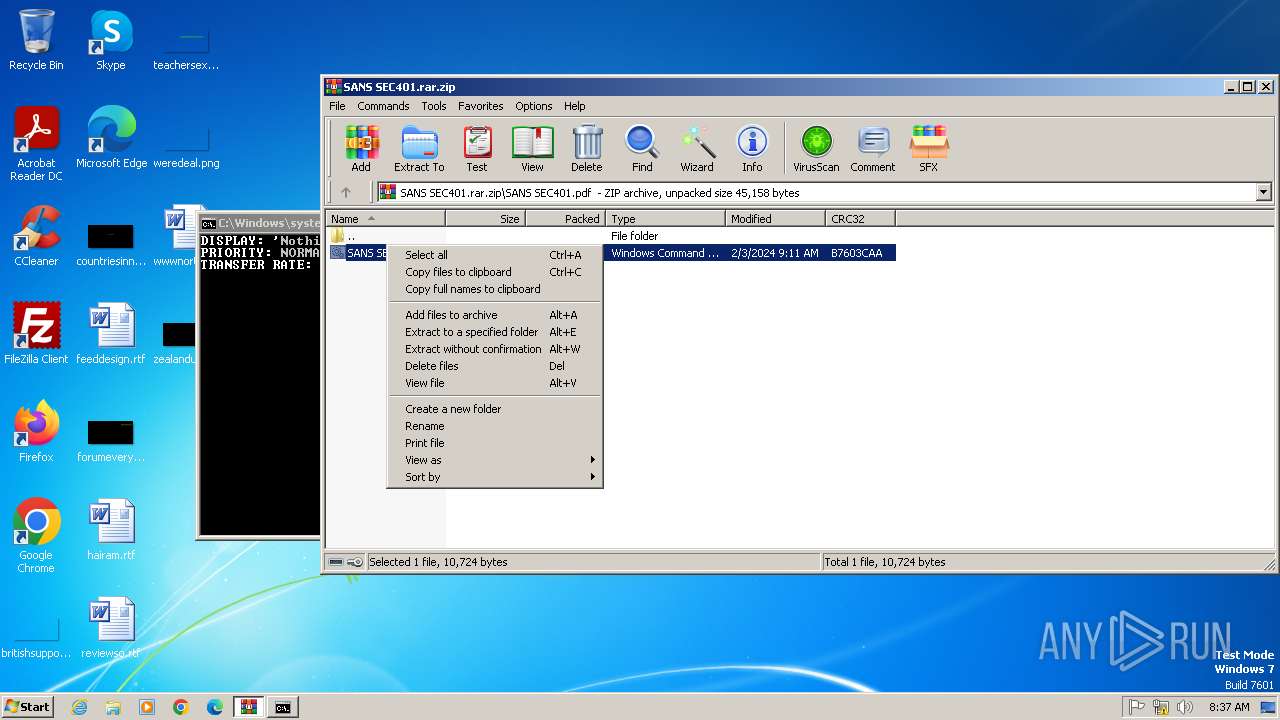This screenshot has width=1280, height=720.
Task: Open Microsoft Edge desktop shortcut
Action: pos(111,138)
